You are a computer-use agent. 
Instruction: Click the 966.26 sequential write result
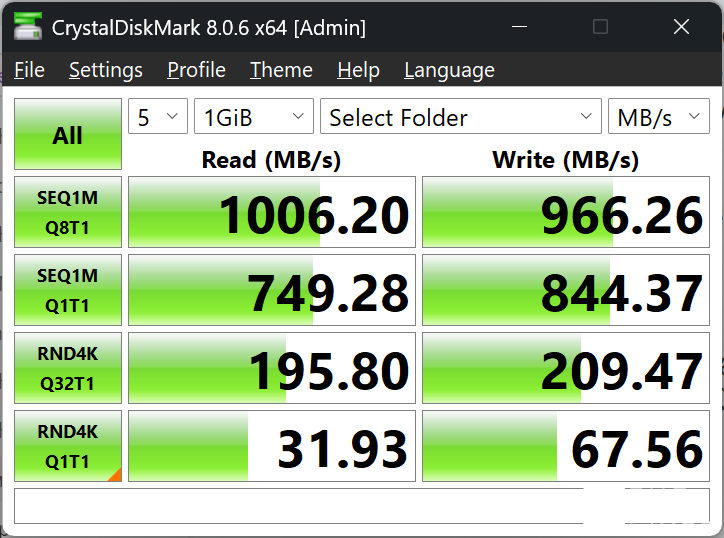click(x=566, y=212)
